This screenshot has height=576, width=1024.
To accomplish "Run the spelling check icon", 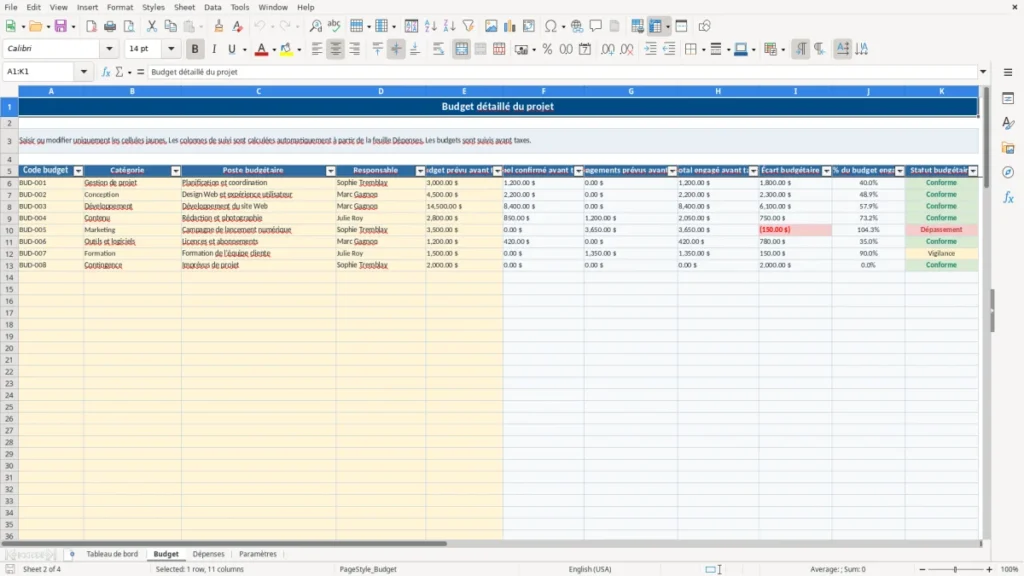I will [x=334, y=26].
